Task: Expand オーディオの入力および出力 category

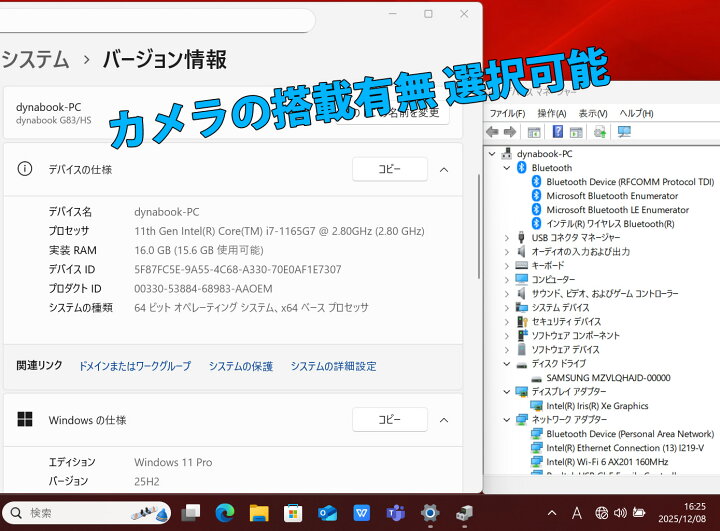Action: tap(506, 252)
